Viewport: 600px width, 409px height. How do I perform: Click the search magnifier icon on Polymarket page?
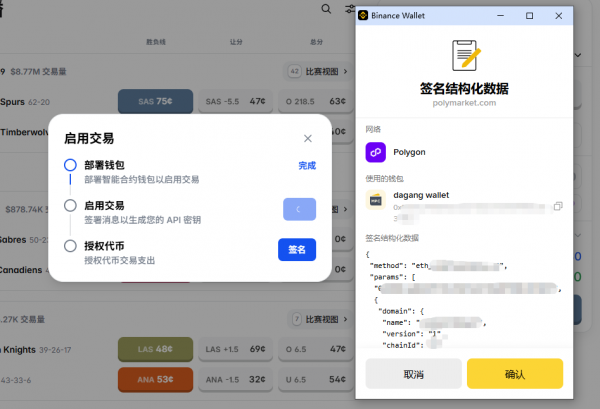[326, 8]
